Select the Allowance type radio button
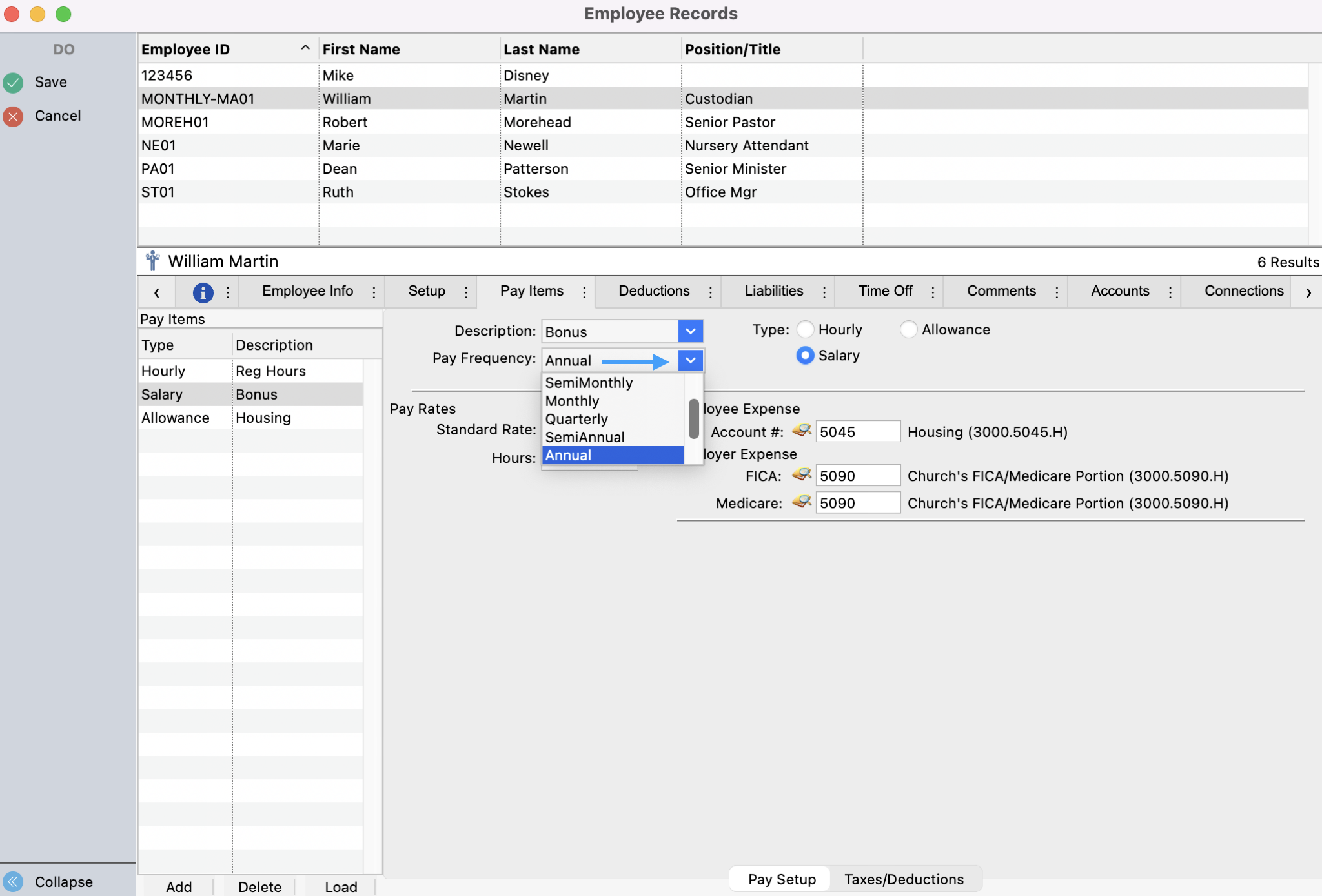The width and height of the screenshot is (1322, 896). click(908, 330)
